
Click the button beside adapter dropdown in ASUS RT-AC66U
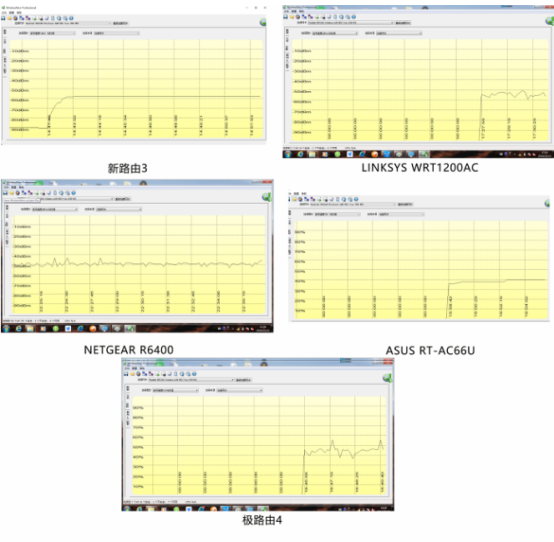405,205
